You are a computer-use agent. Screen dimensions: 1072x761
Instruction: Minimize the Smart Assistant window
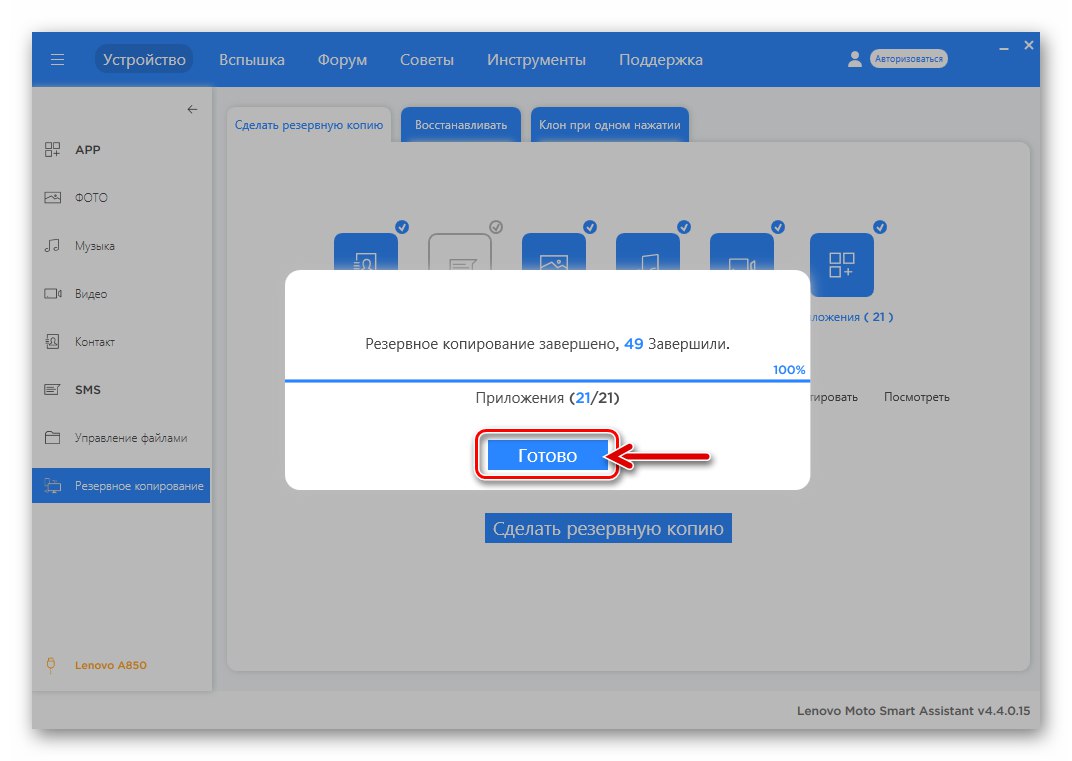[x=1004, y=48]
